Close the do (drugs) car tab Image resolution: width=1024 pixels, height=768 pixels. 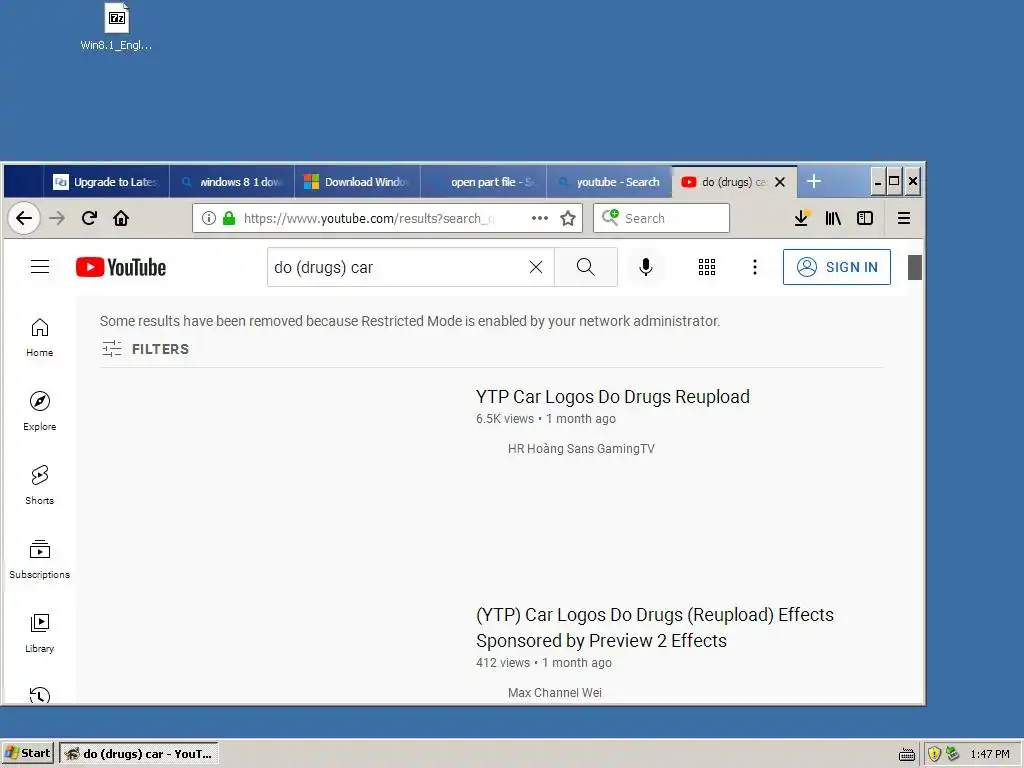pos(780,182)
